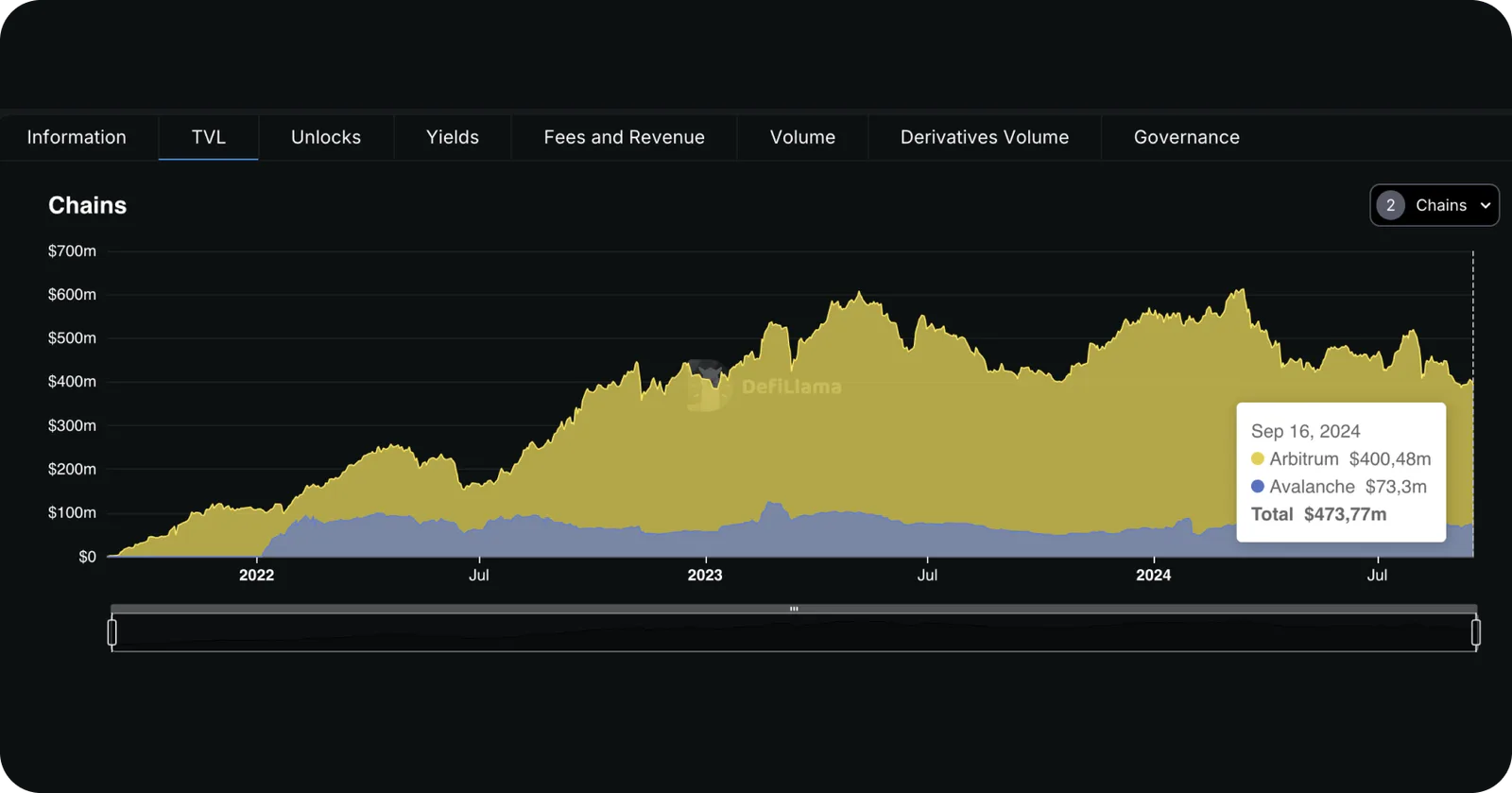The height and width of the screenshot is (793, 1512).
Task: Click the chevron arrow on Chains dropdown
Action: pos(1486,205)
